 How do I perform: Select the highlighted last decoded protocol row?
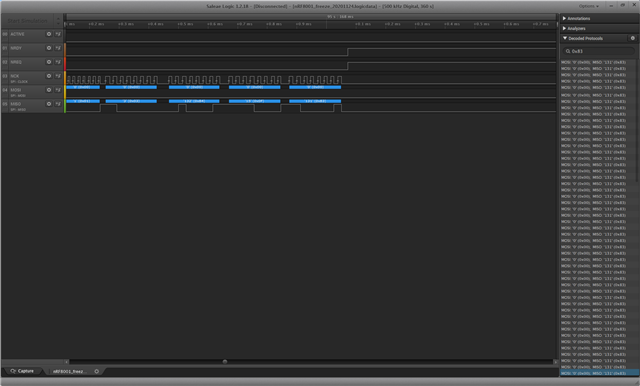click(599, 373)
